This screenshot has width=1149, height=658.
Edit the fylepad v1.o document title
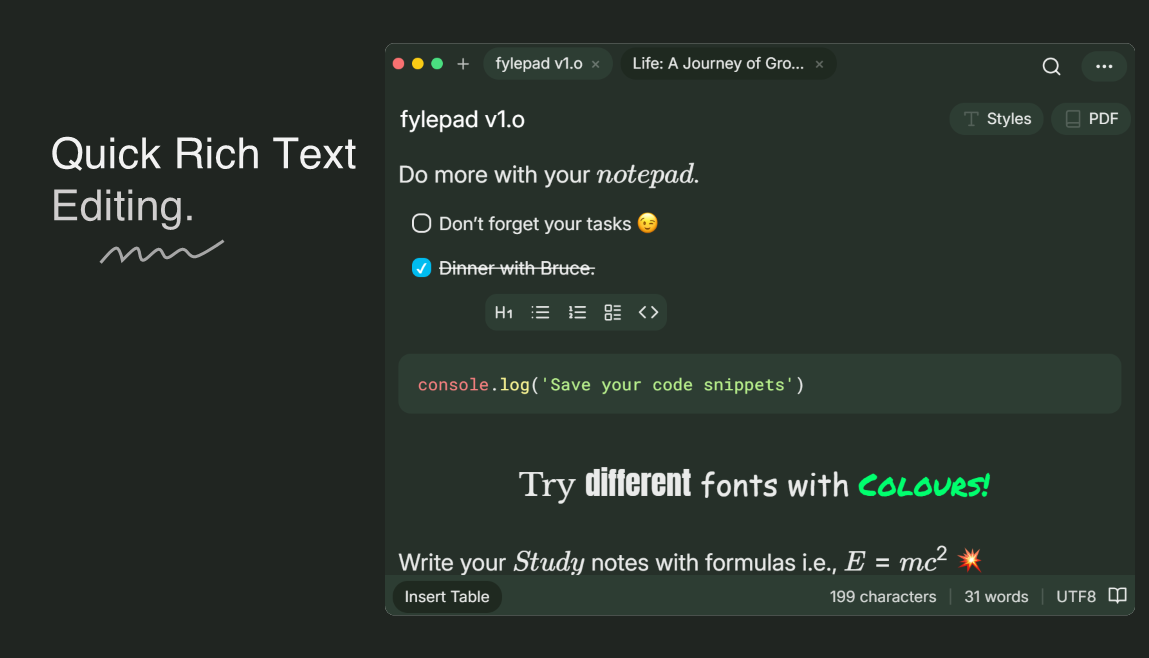pyautogui.click(x=462, y=119)
